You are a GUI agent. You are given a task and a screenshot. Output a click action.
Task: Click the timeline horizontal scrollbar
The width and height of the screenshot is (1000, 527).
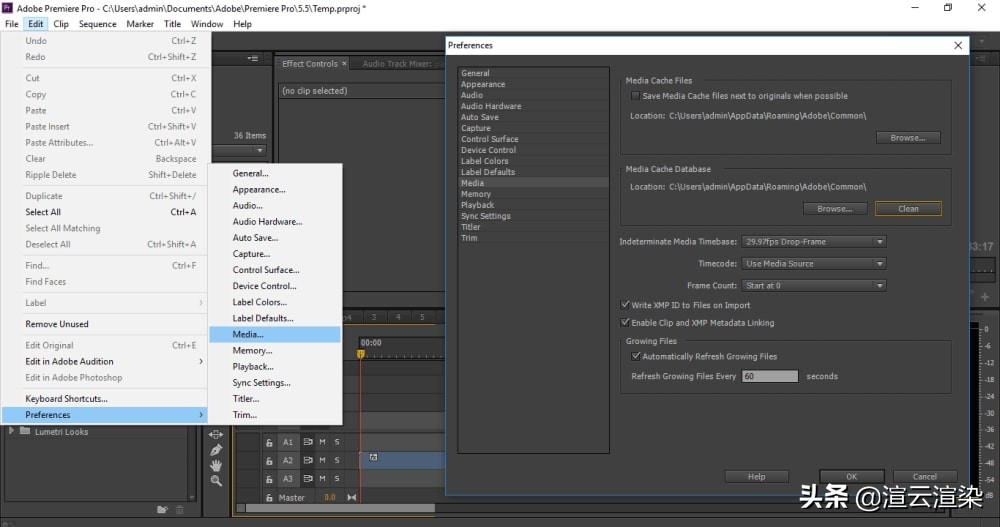[340, 508]
